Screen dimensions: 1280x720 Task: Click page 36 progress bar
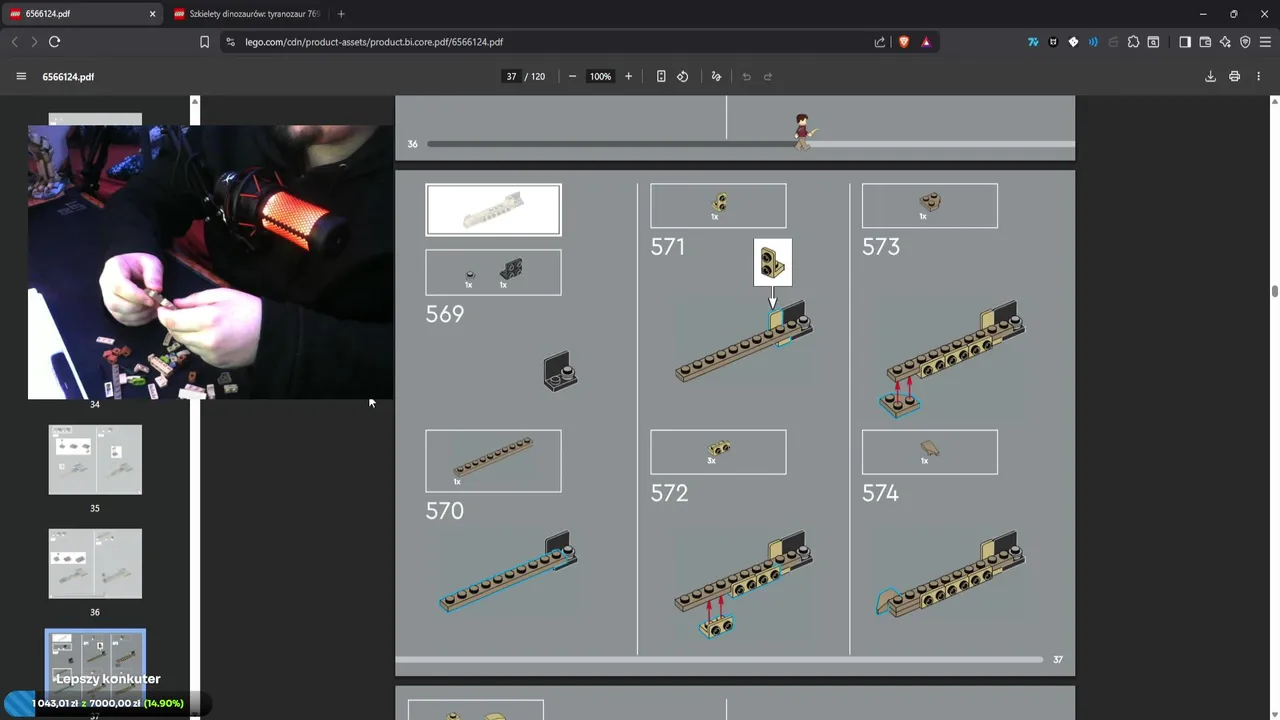coord(751,144)
